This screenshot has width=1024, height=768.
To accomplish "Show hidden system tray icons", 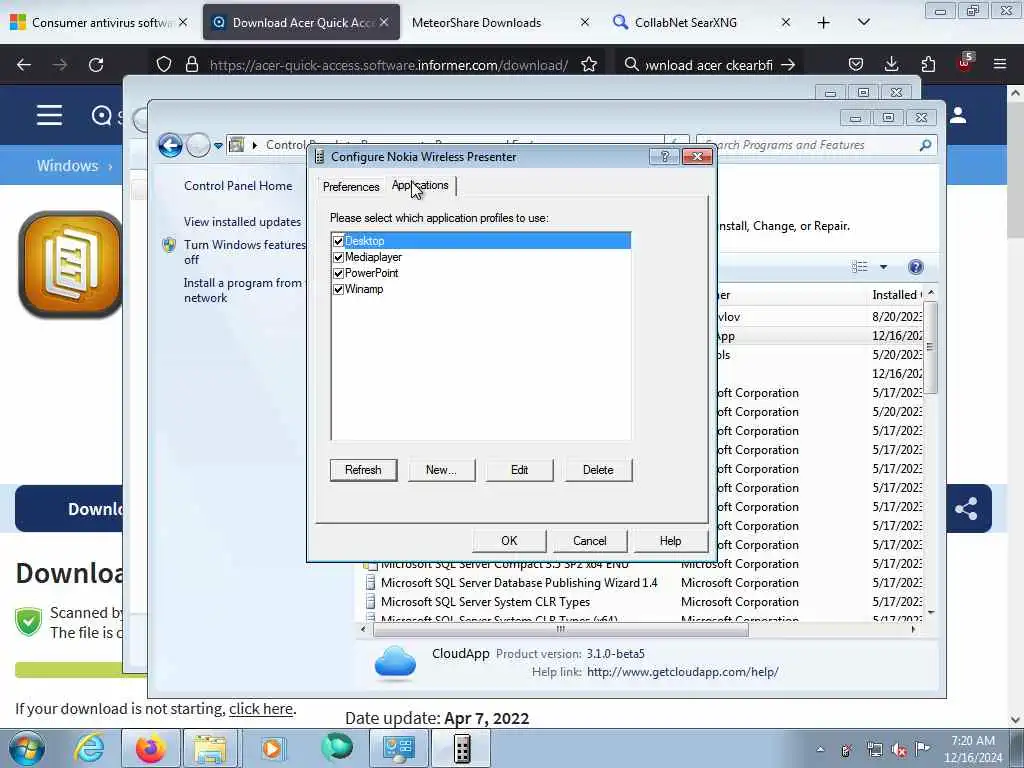I will 820,750.
